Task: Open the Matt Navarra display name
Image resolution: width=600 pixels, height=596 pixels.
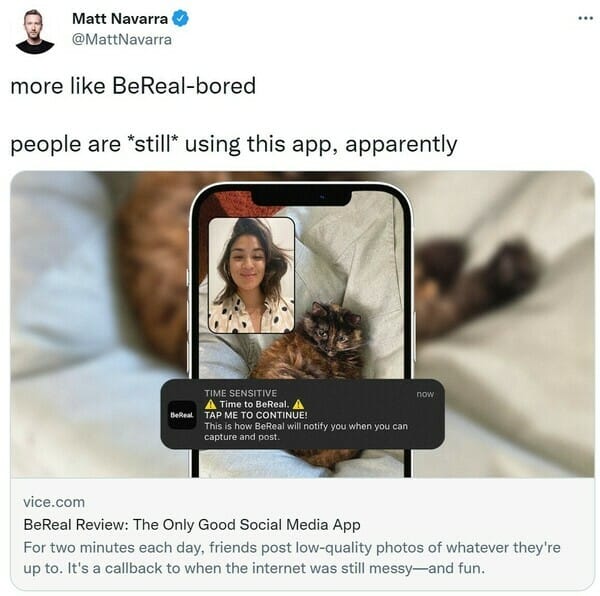Action: click(120, 18)
